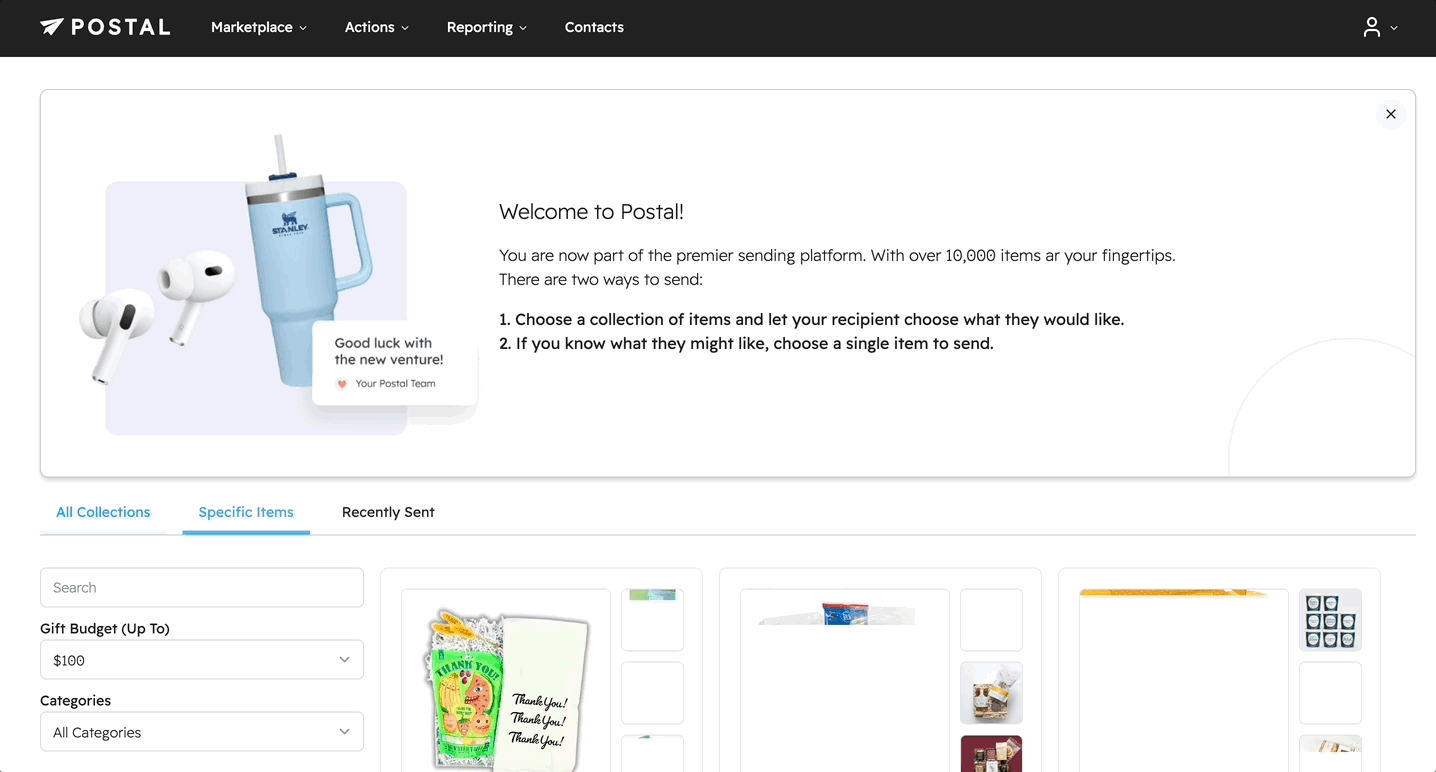
Task: Expand the All Categories dropdown
Action: pyautogui.click(x=202, y=732)
